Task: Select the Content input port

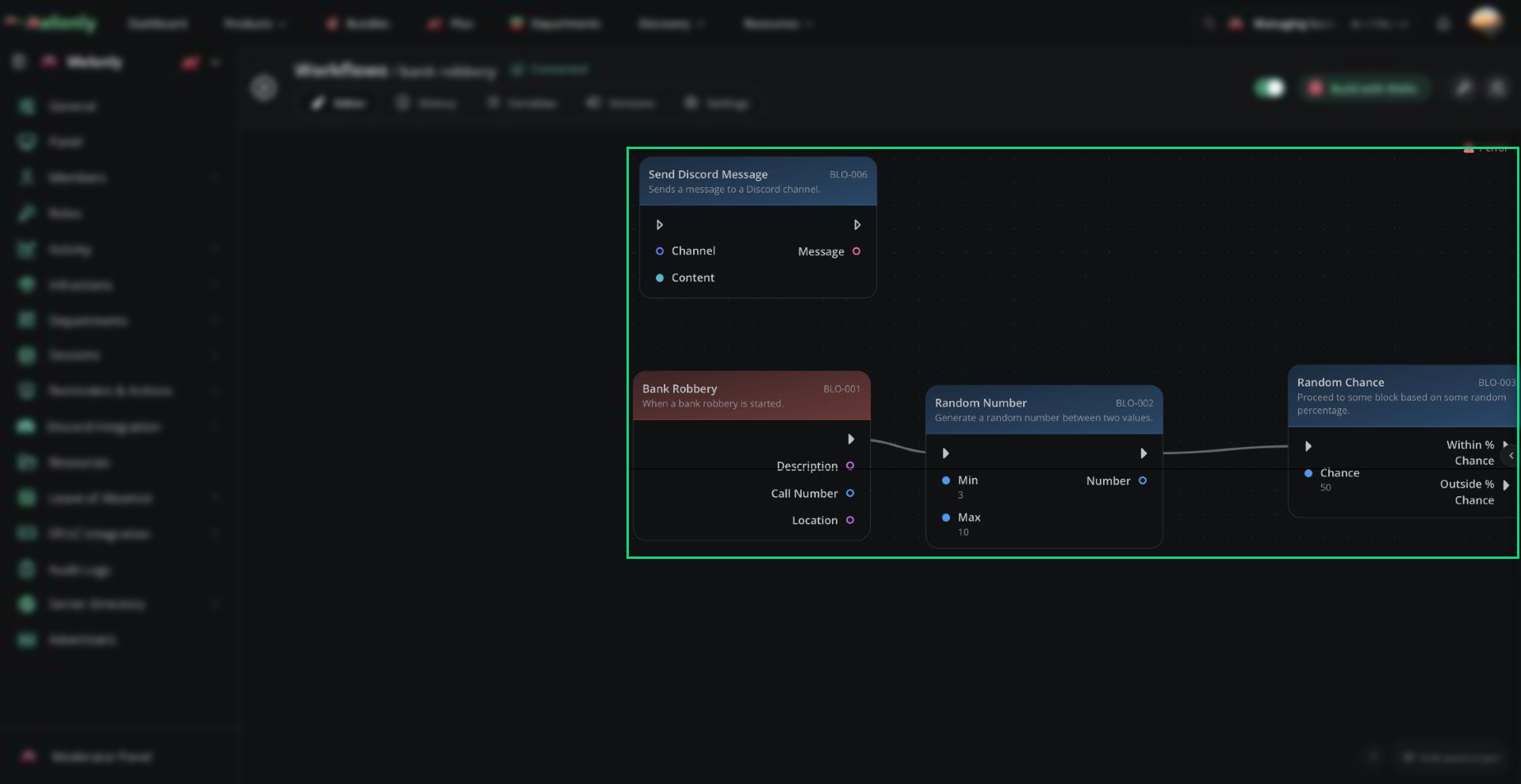Action: coord(659,278)
